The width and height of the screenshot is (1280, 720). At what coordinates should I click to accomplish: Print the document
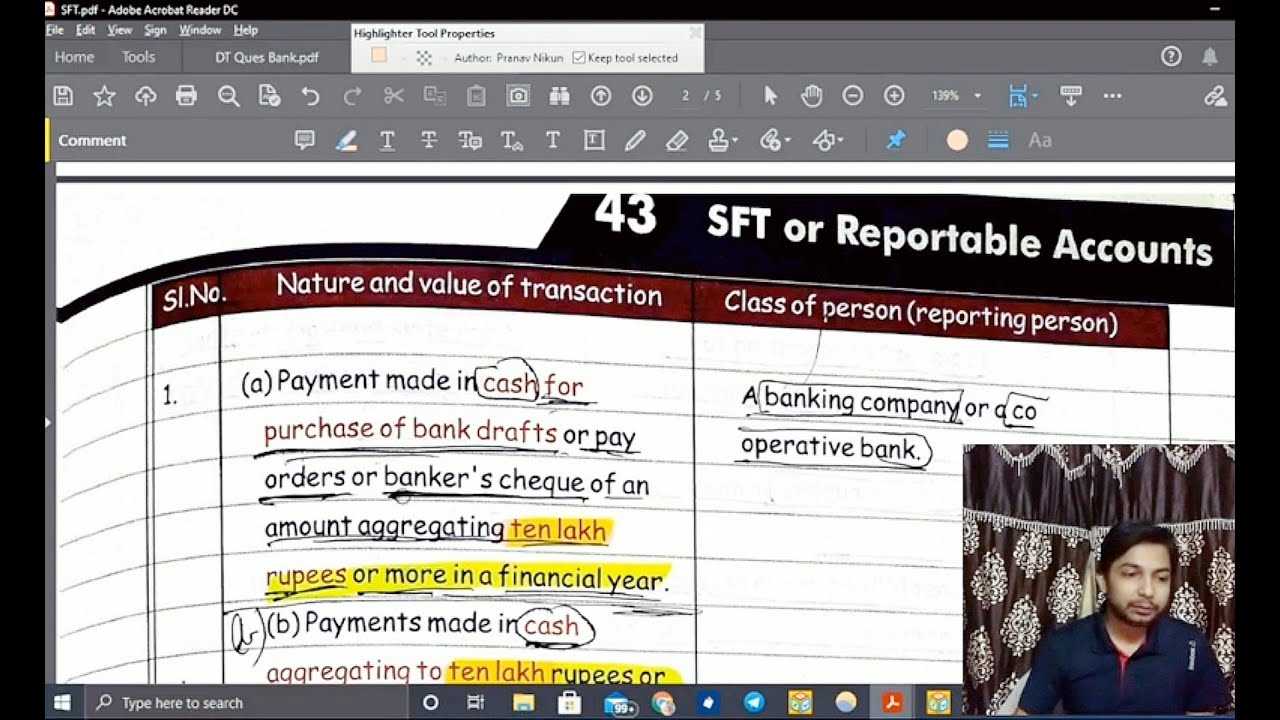point(186,96)
